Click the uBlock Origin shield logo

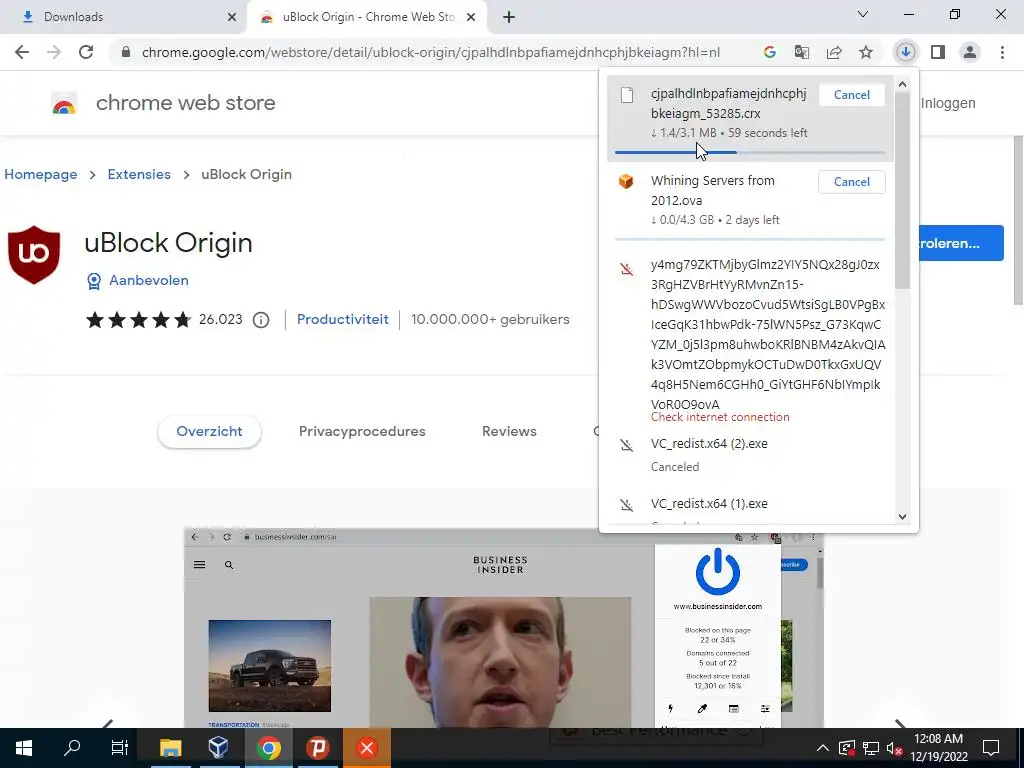[34, 255]
